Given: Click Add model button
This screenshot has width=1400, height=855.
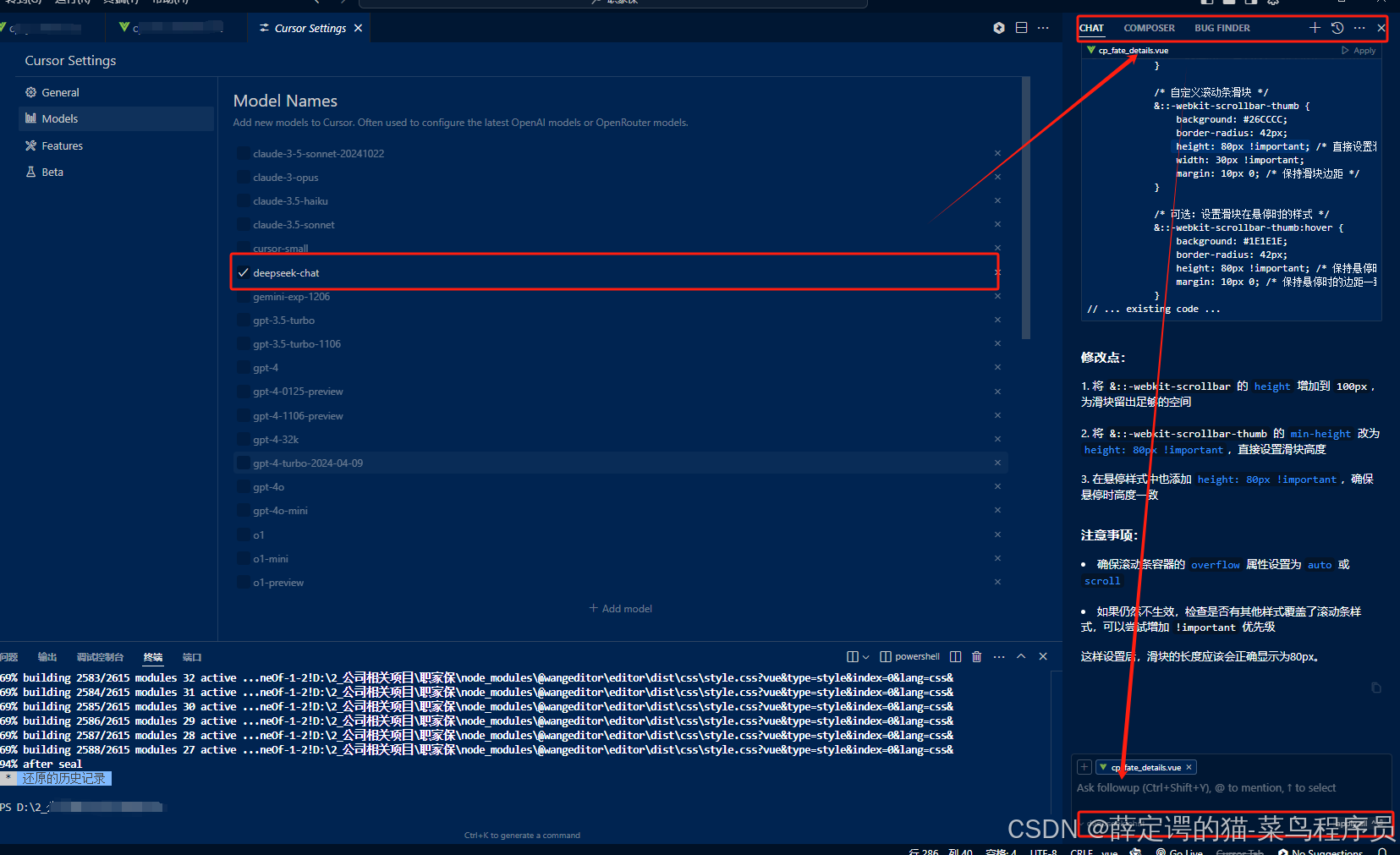Looking at the screenshot, I should tap(621, 608).
